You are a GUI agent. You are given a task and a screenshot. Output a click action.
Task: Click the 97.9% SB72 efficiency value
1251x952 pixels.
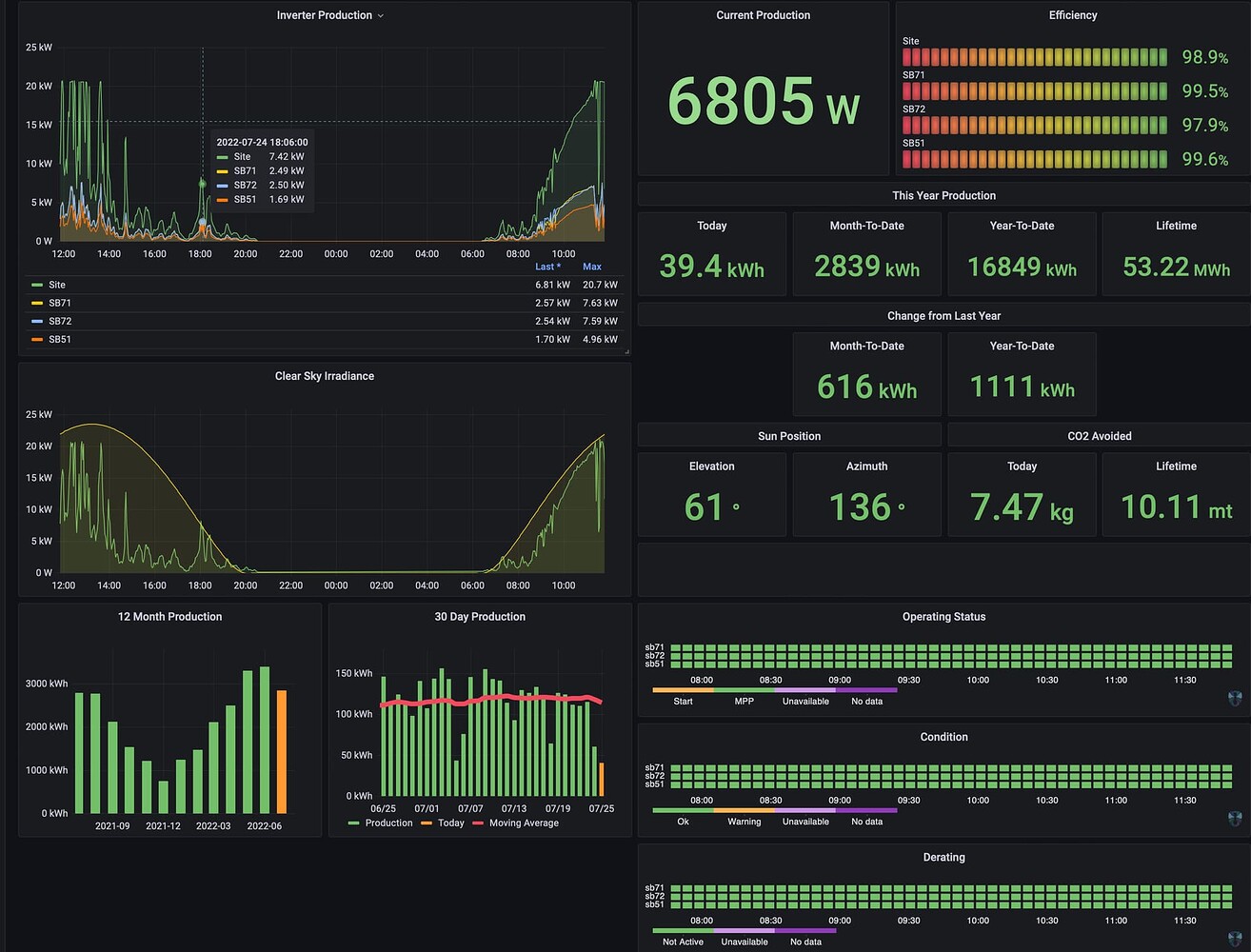(1204, 126)
